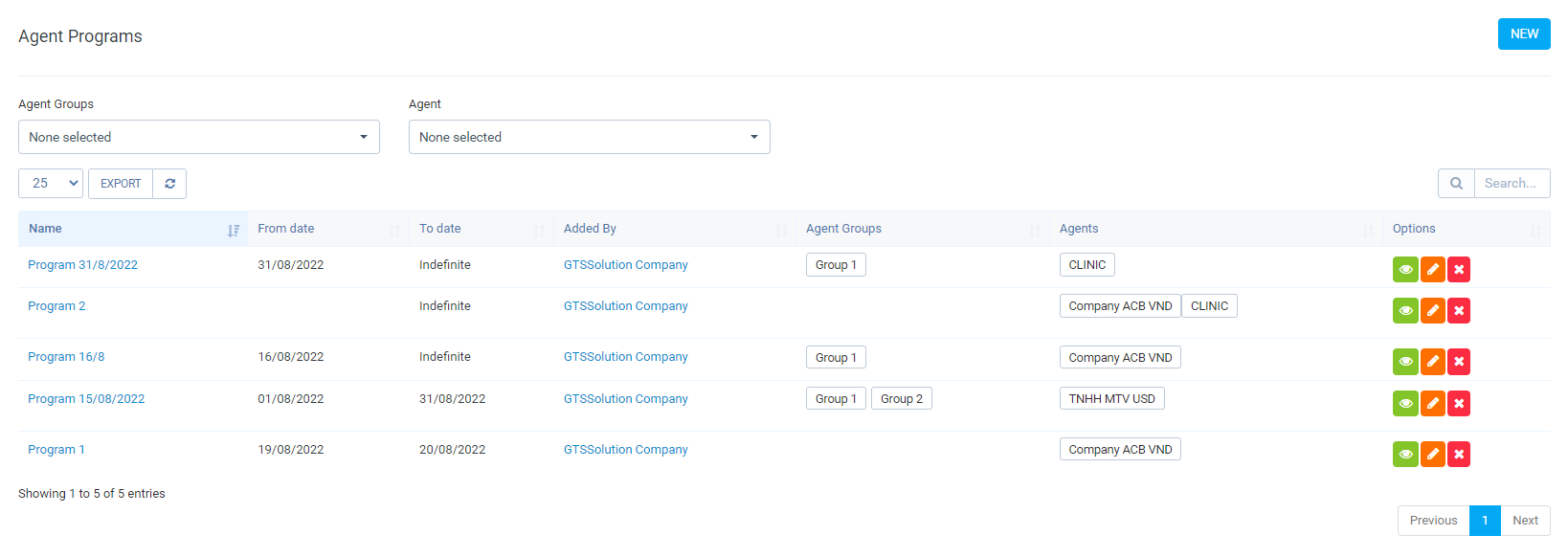Screen dimensions: 1568x558
Task: Open GTSSolution Company in Program 31/8/2022 row
Action: (x=626, y=265)
